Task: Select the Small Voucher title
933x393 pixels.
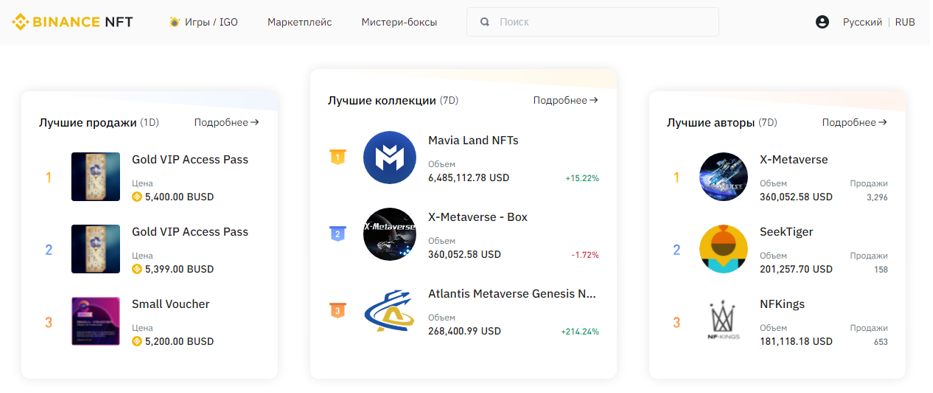Action: 171,304
